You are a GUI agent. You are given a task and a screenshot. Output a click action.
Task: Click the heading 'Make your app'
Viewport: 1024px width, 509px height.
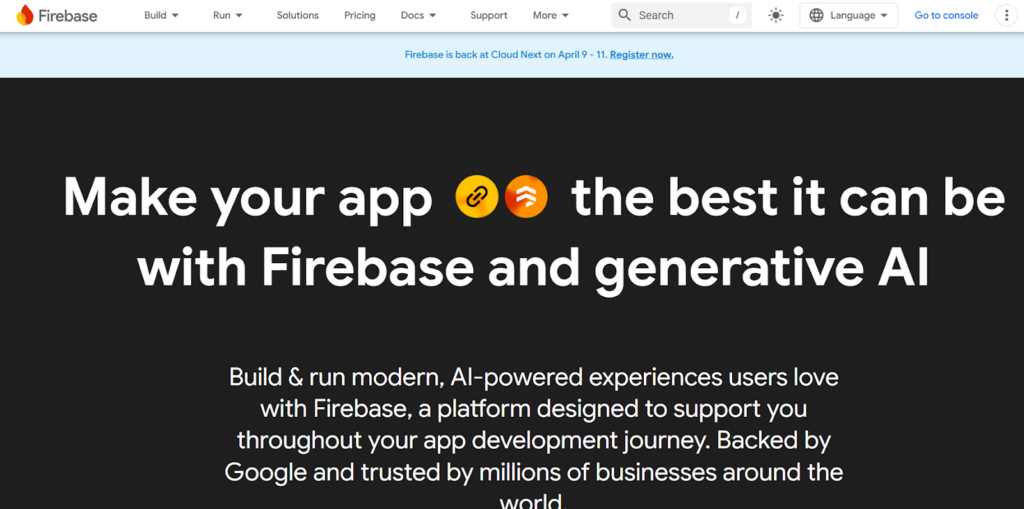pyautogui.click(x=248, y=198)
